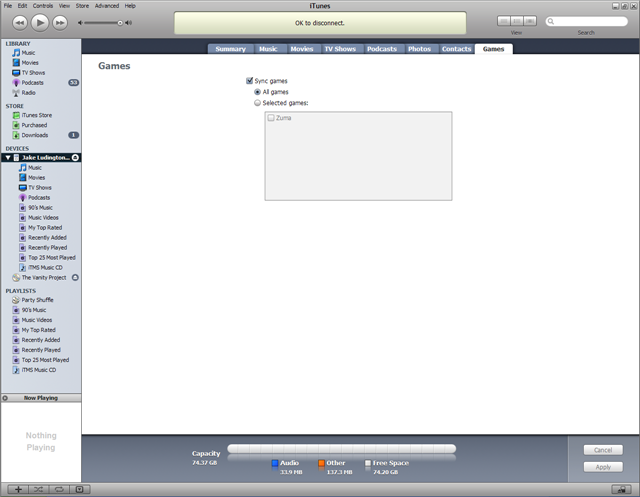
Task: Open the Controls menu
Action: pos(43,6)
